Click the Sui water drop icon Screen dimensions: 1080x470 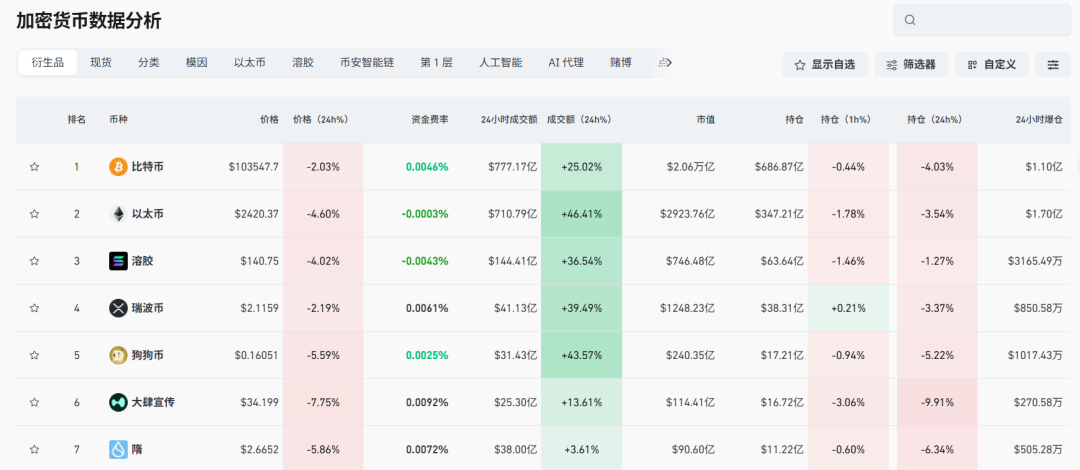click(x=118, y=449)
